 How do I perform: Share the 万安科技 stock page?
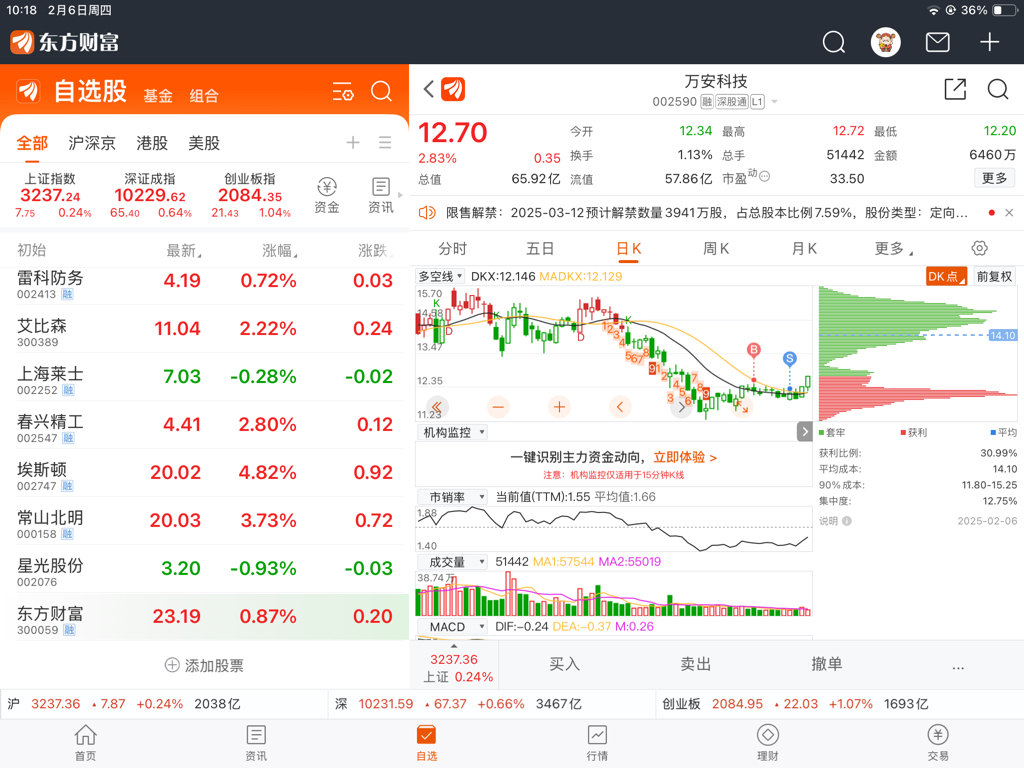point(955,89)
